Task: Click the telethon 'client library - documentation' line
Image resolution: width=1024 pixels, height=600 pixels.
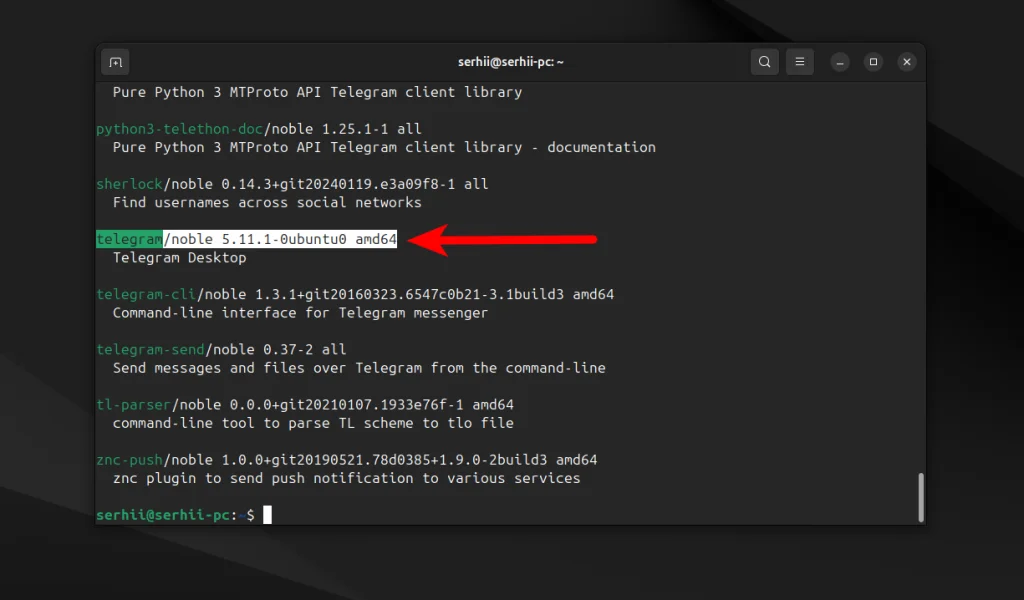Action: point(384,148)
